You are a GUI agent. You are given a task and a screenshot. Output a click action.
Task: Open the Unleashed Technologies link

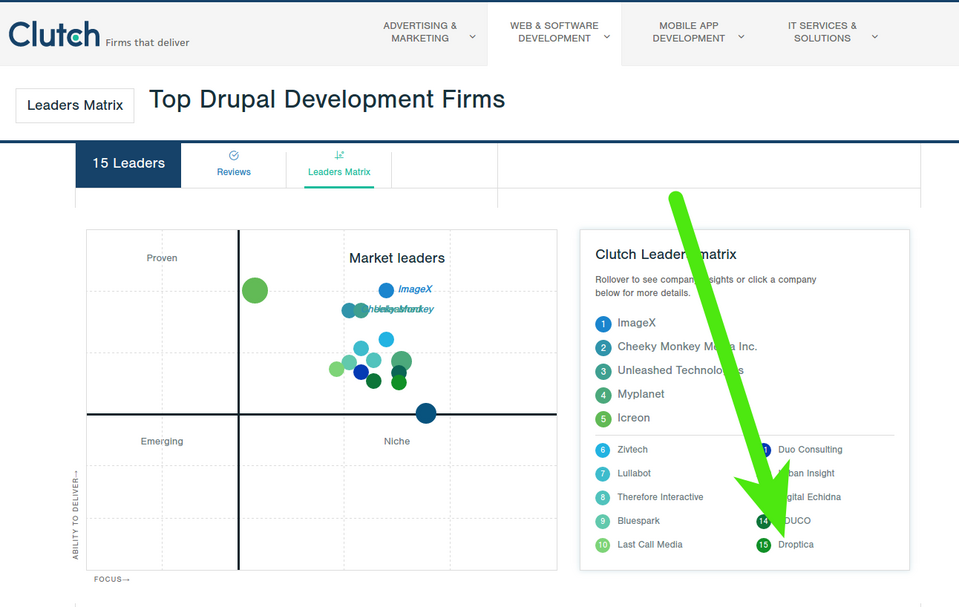pyautogui.click(x=680, y=371)
